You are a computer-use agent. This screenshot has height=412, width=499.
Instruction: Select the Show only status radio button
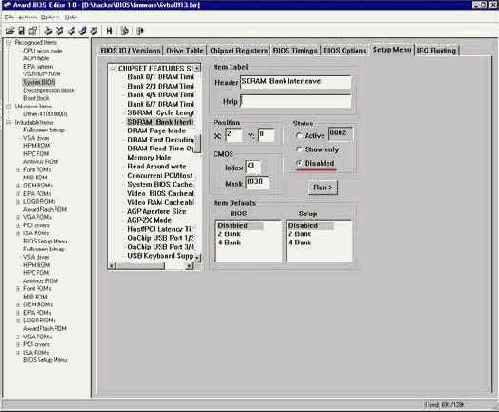(299, 149)
